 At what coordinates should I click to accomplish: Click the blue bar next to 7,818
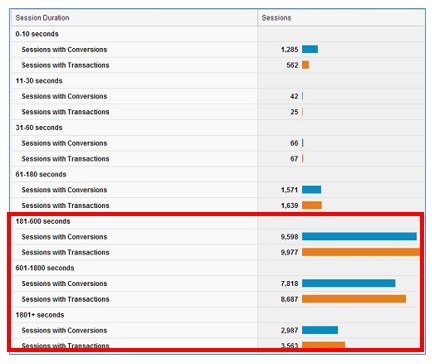(349, 283)
